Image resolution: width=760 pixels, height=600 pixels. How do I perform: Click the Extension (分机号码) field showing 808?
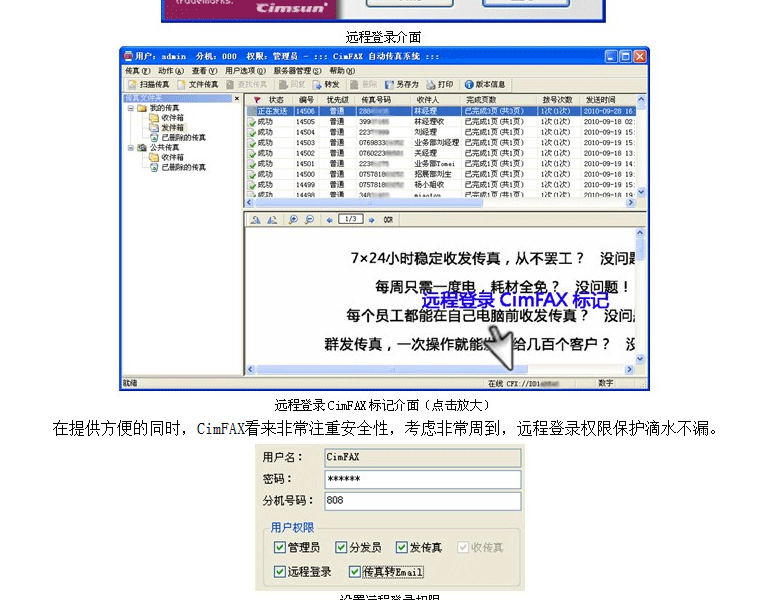click(x=423, y=501)
